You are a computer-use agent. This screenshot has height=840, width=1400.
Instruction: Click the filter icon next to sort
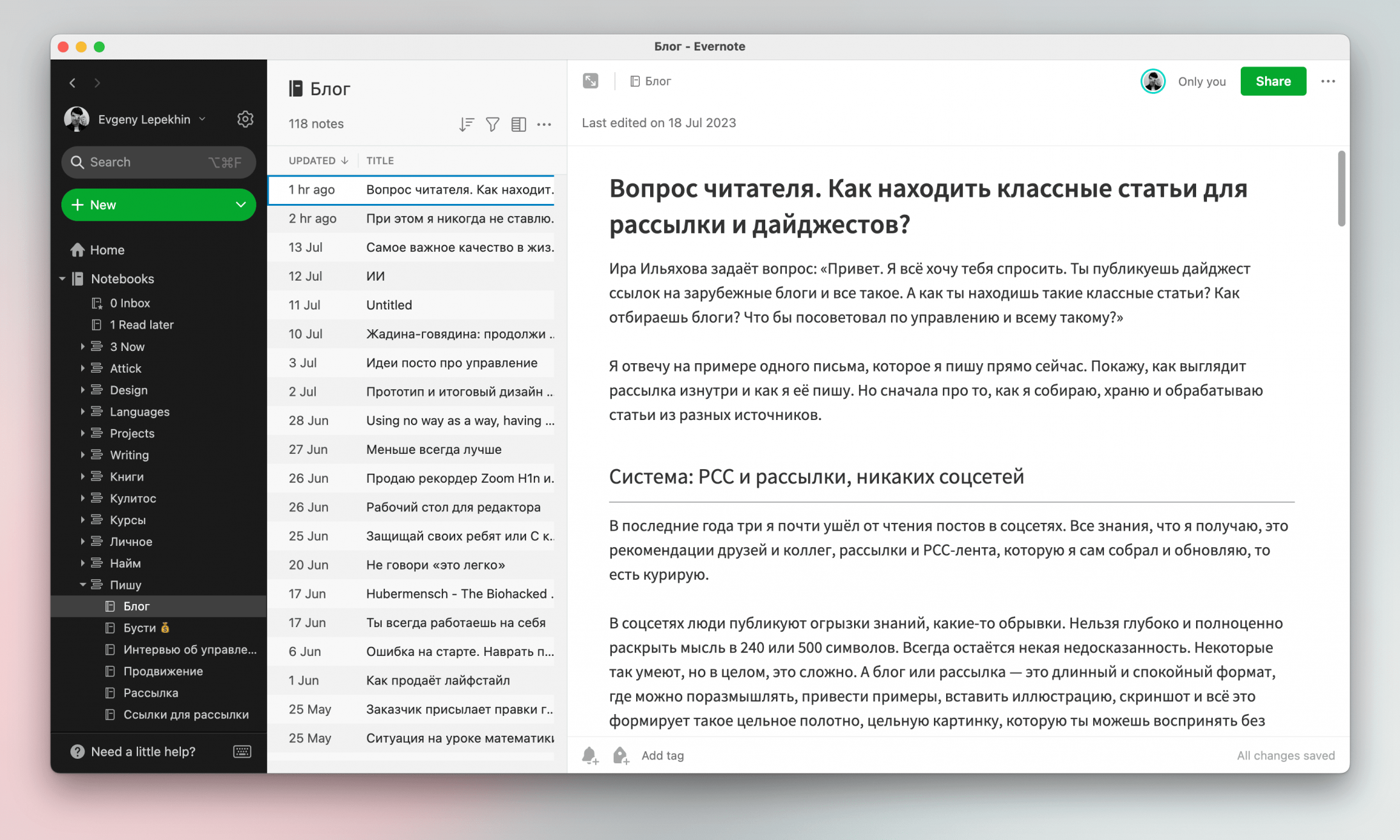tap(493, 123)
